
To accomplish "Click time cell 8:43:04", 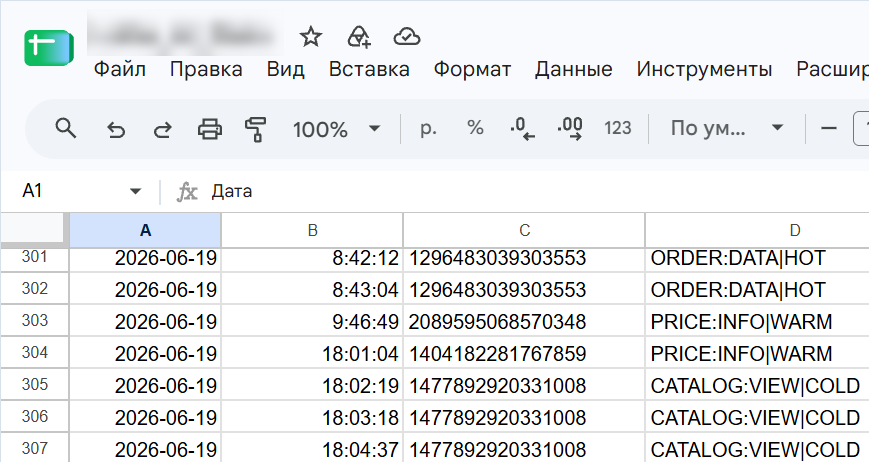I will pos(312,289).
